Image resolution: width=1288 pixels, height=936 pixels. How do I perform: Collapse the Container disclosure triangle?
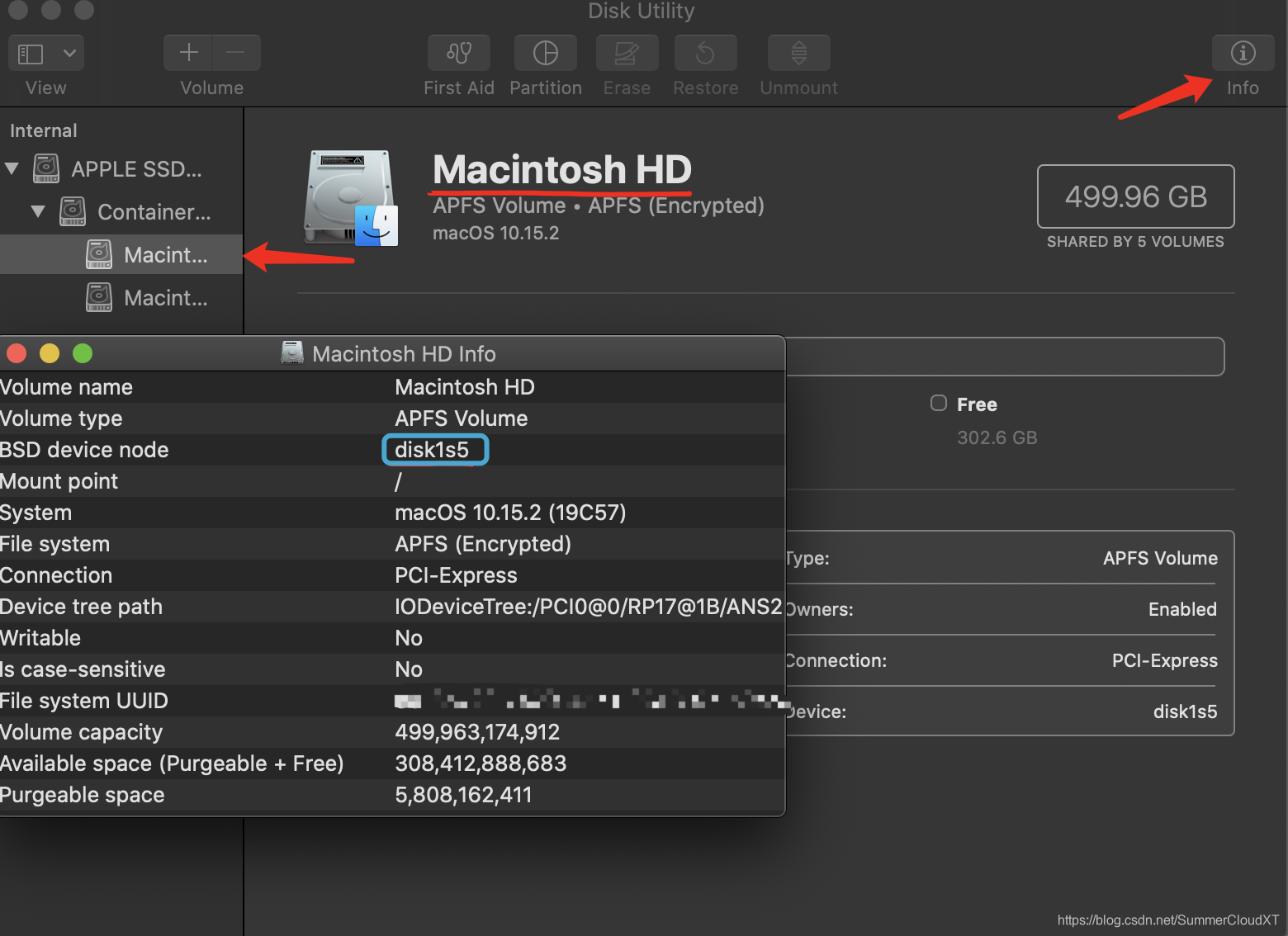38,211
